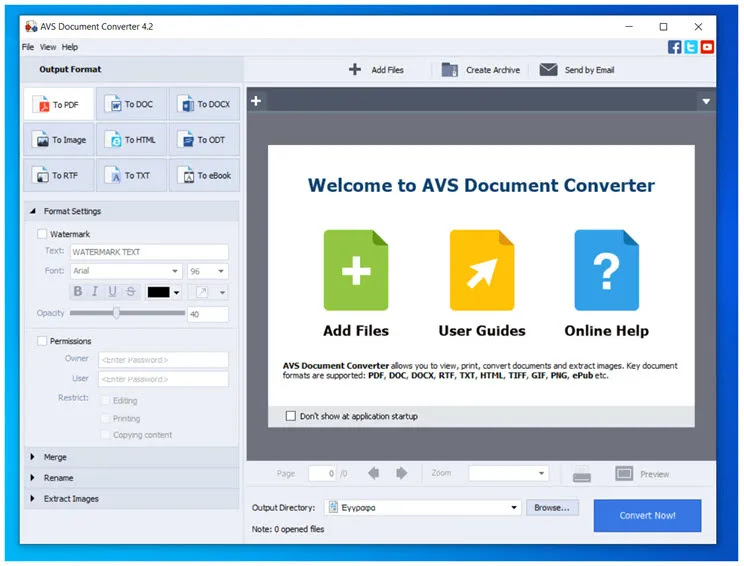Screen dimensions: 744x566
Task: Check Don't show at application startup
Action: point(290,416)
